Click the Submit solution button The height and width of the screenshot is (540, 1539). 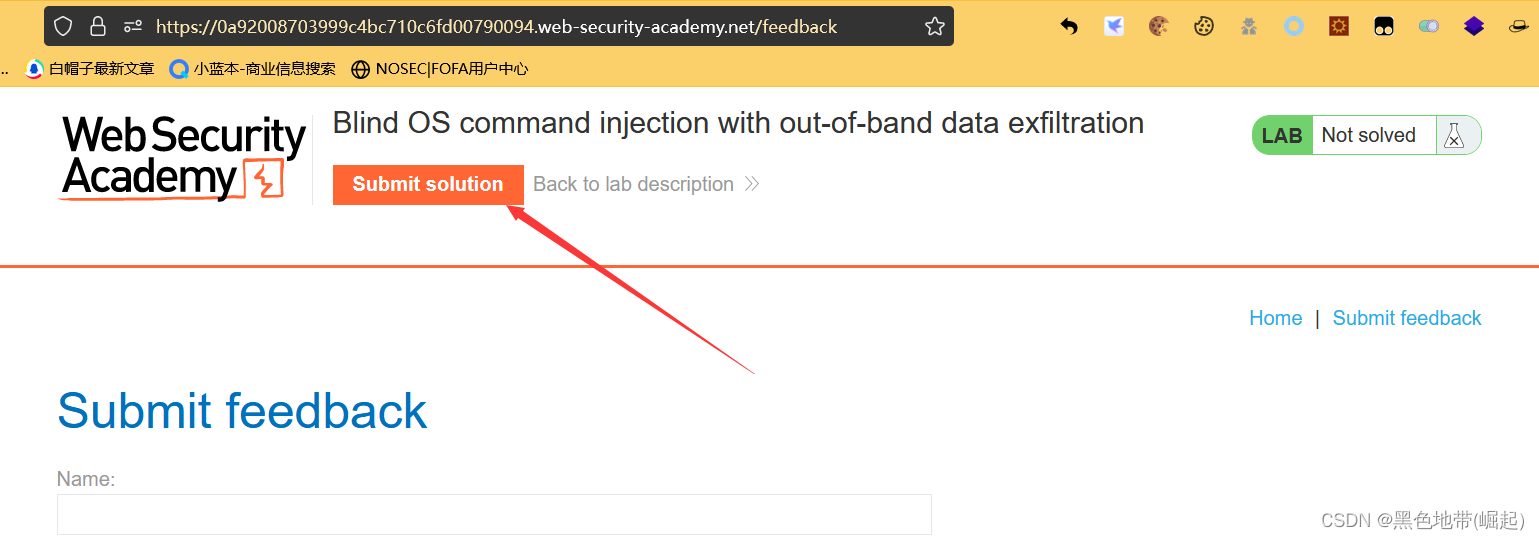[x=428, y=185]
